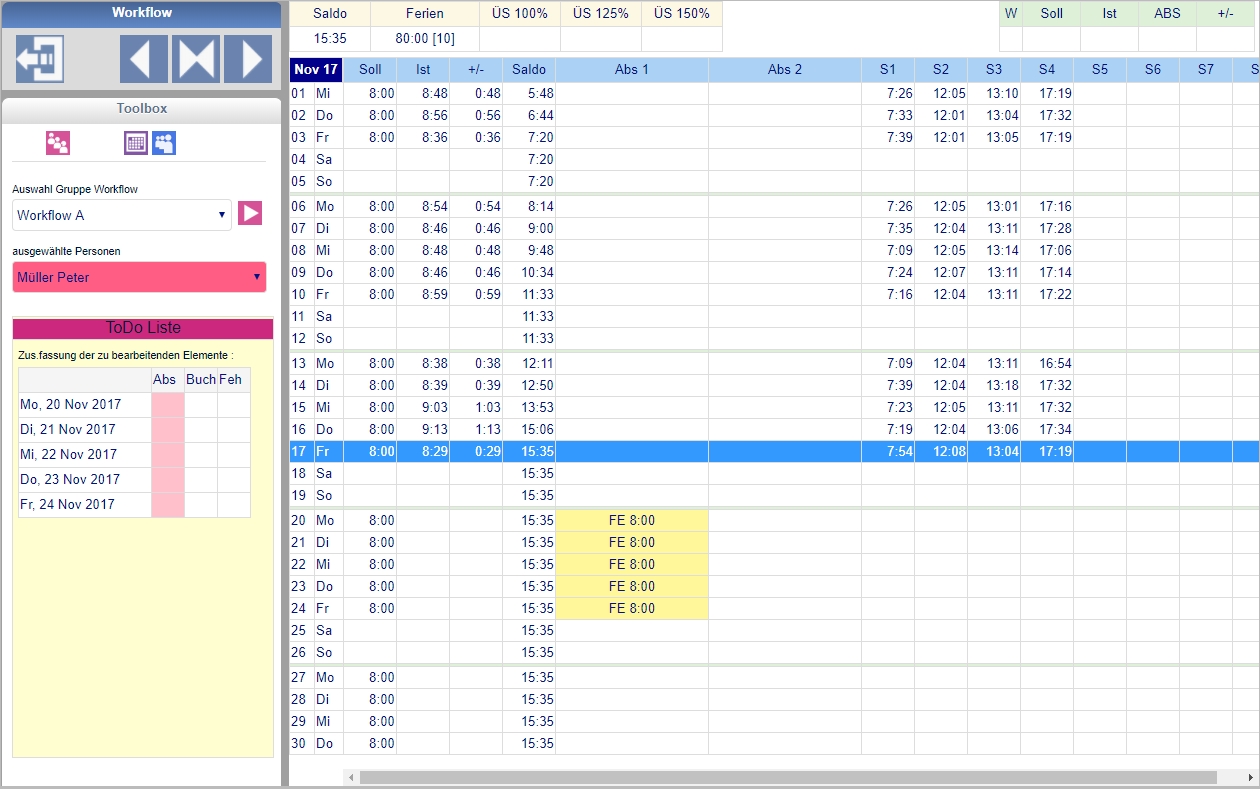Expand the Müller Peter person dropdown

(139, 277)
